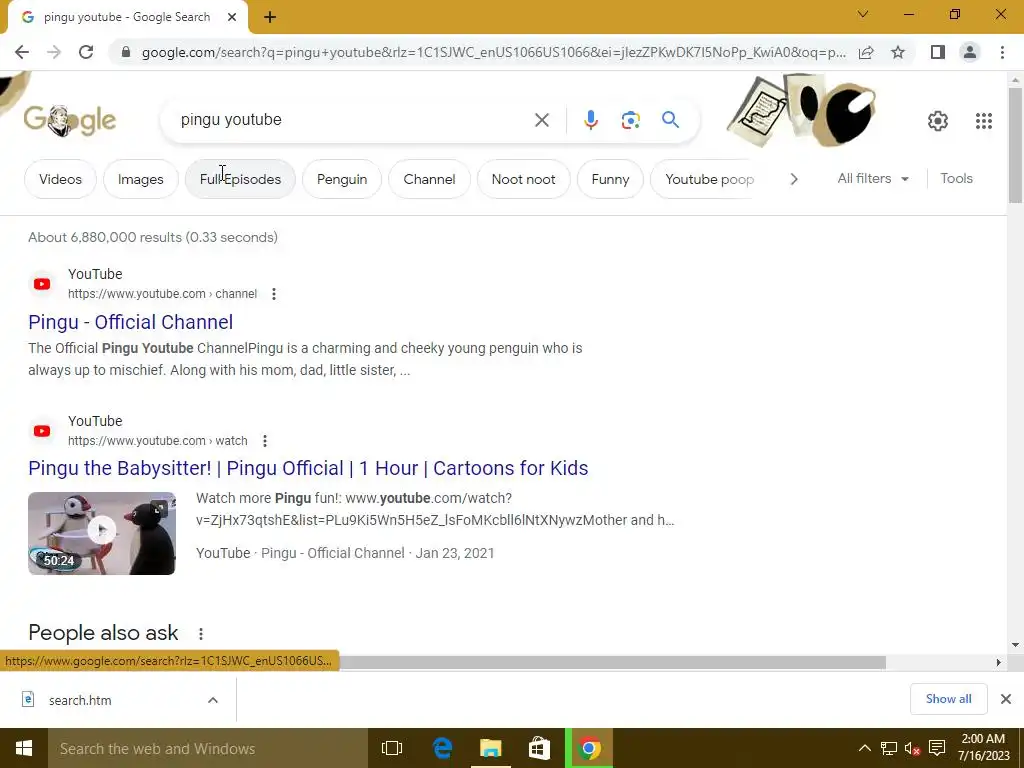Start voice search with microphone
Viewport: 1024px width, 768px height.
[x=590, y=120]
